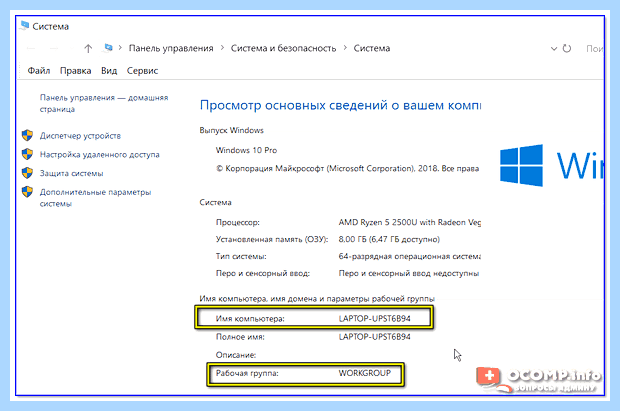This screenshot has width=620, height=411.
Task: Click Просмотр основных сведений page heading
Action: tap(340, 105)
